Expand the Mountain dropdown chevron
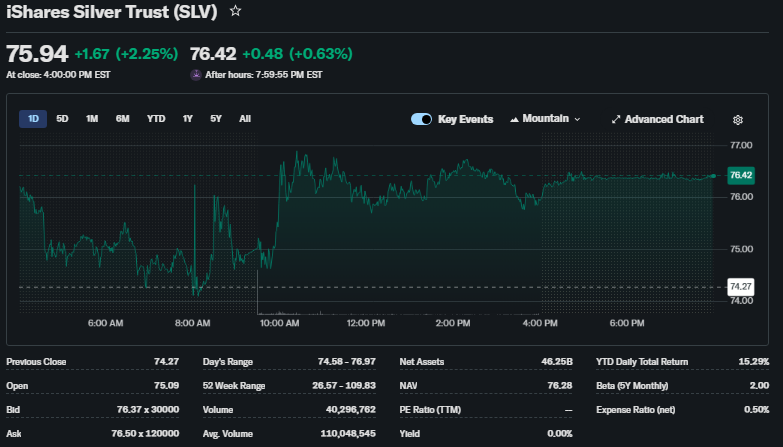Viewport: 783px width, 447px height. click(577, 119)
